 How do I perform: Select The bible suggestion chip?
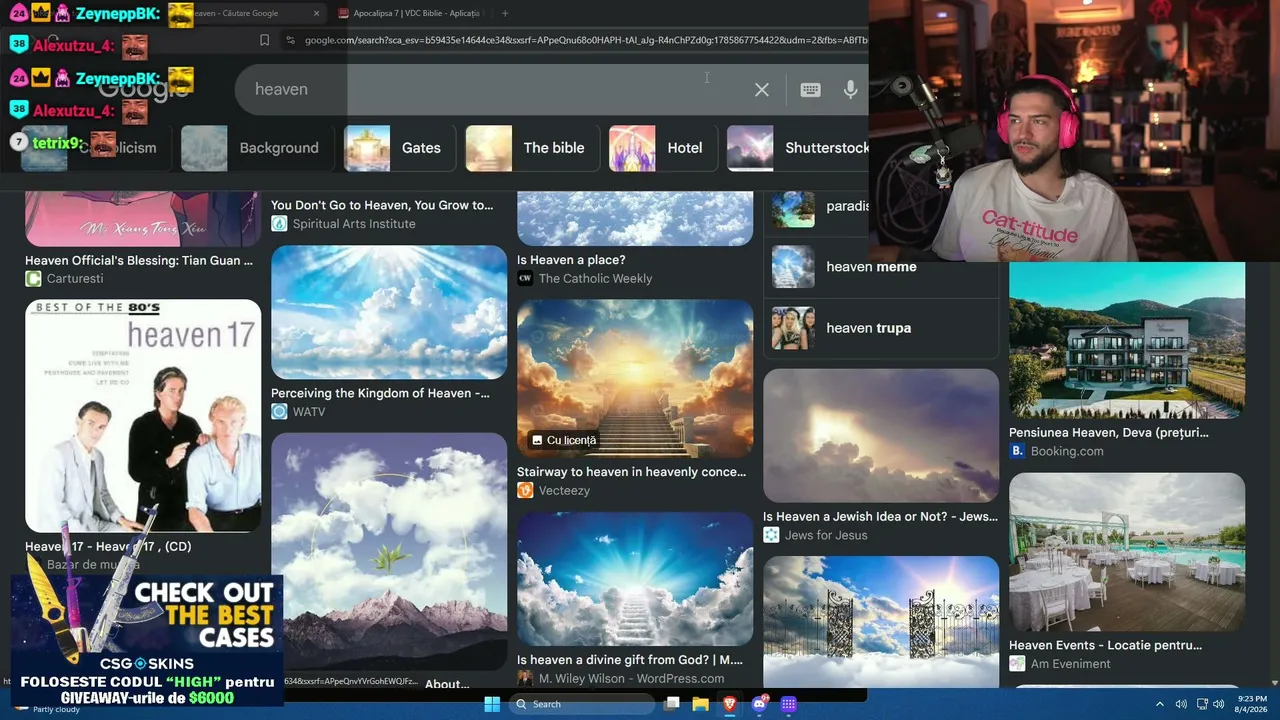click(531, 148)
